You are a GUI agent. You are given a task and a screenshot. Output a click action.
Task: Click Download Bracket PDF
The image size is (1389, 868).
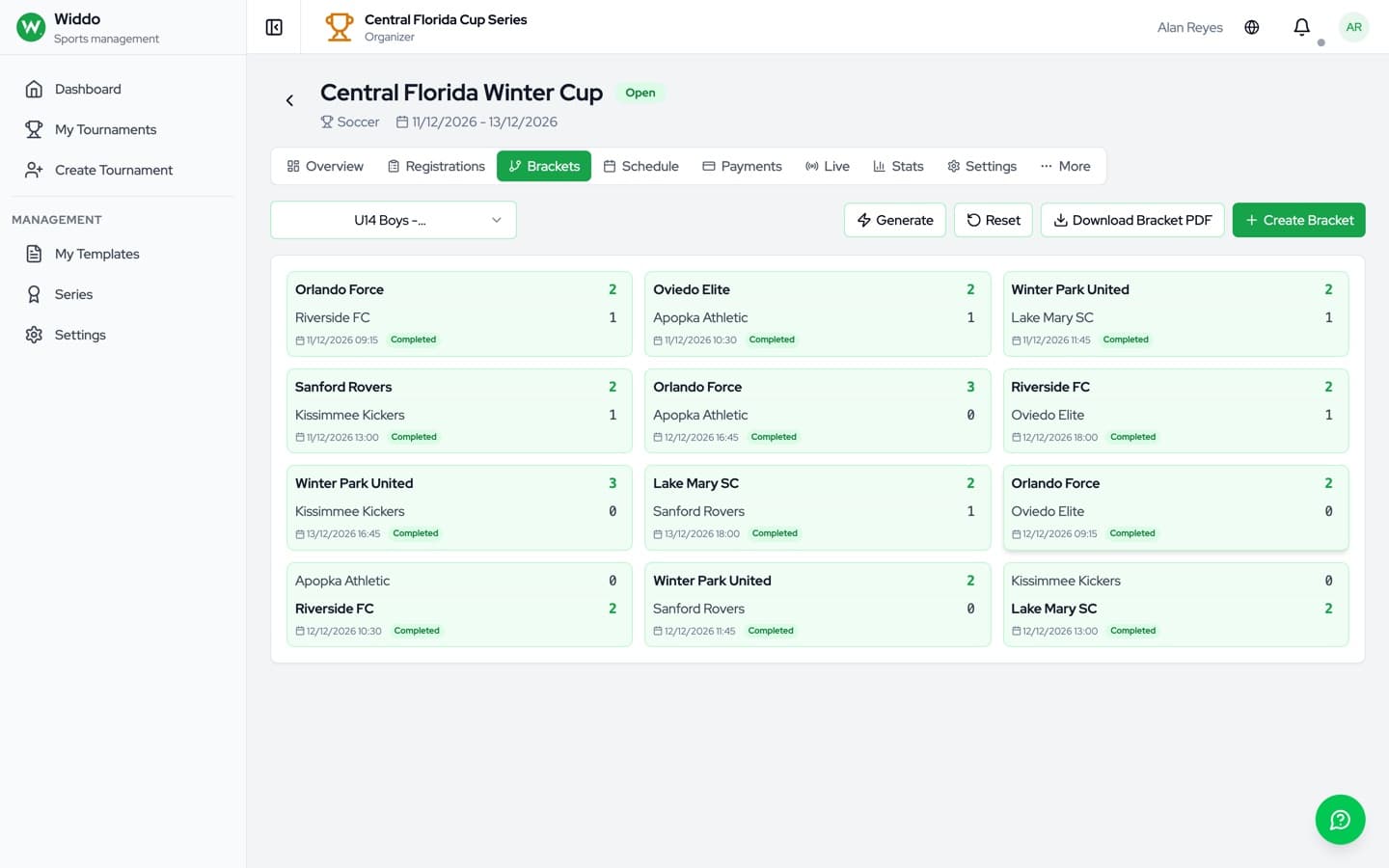pos(1132,220)
